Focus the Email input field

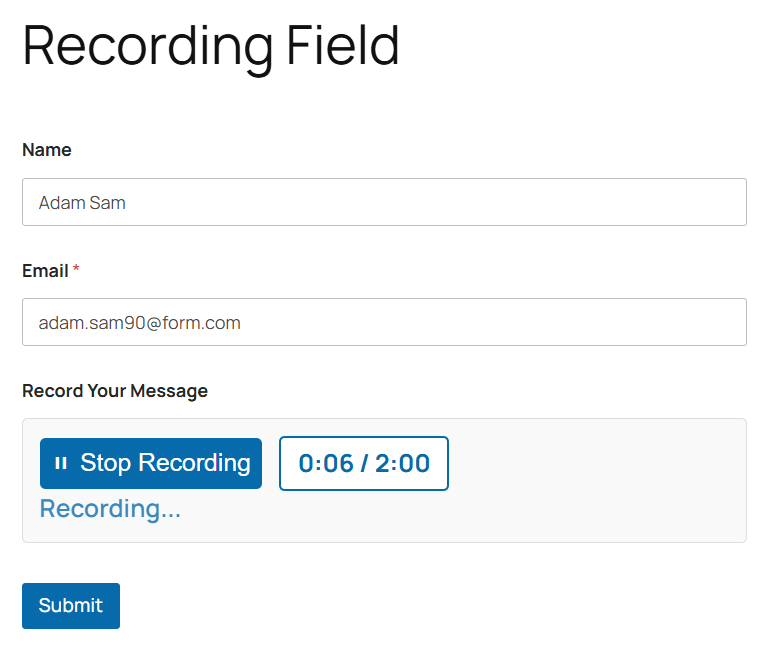pos(384,322)
